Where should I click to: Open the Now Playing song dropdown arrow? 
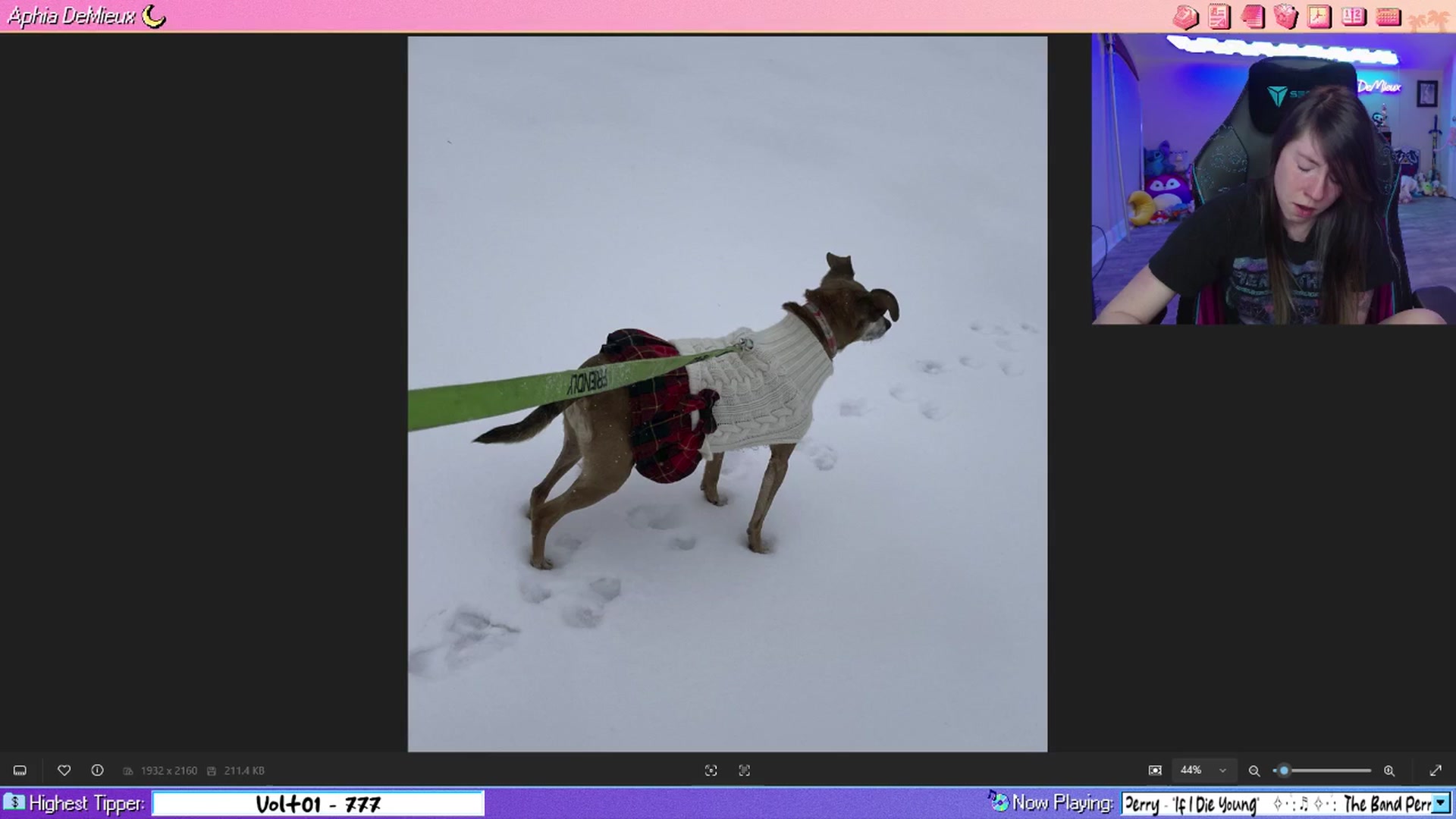(x=1441, y=803)
